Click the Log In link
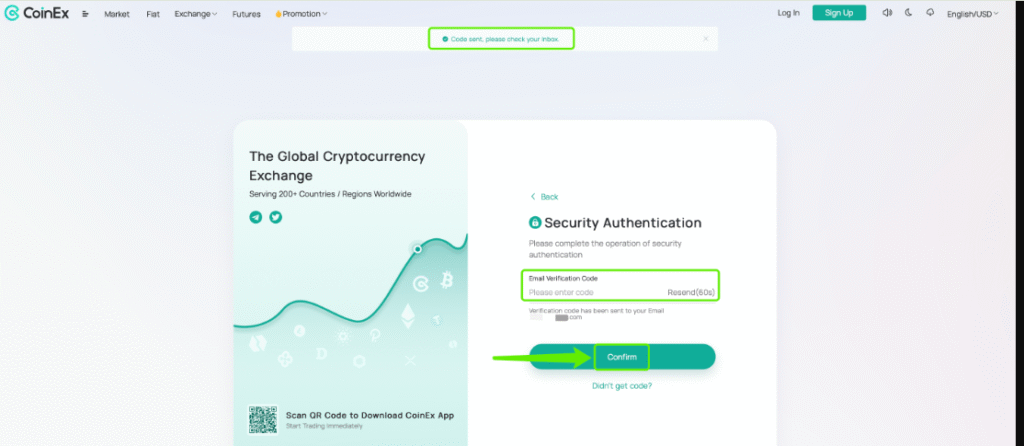Image resolution: width=1024 pixels, height=446 pixels. click(x=788, y=13)
